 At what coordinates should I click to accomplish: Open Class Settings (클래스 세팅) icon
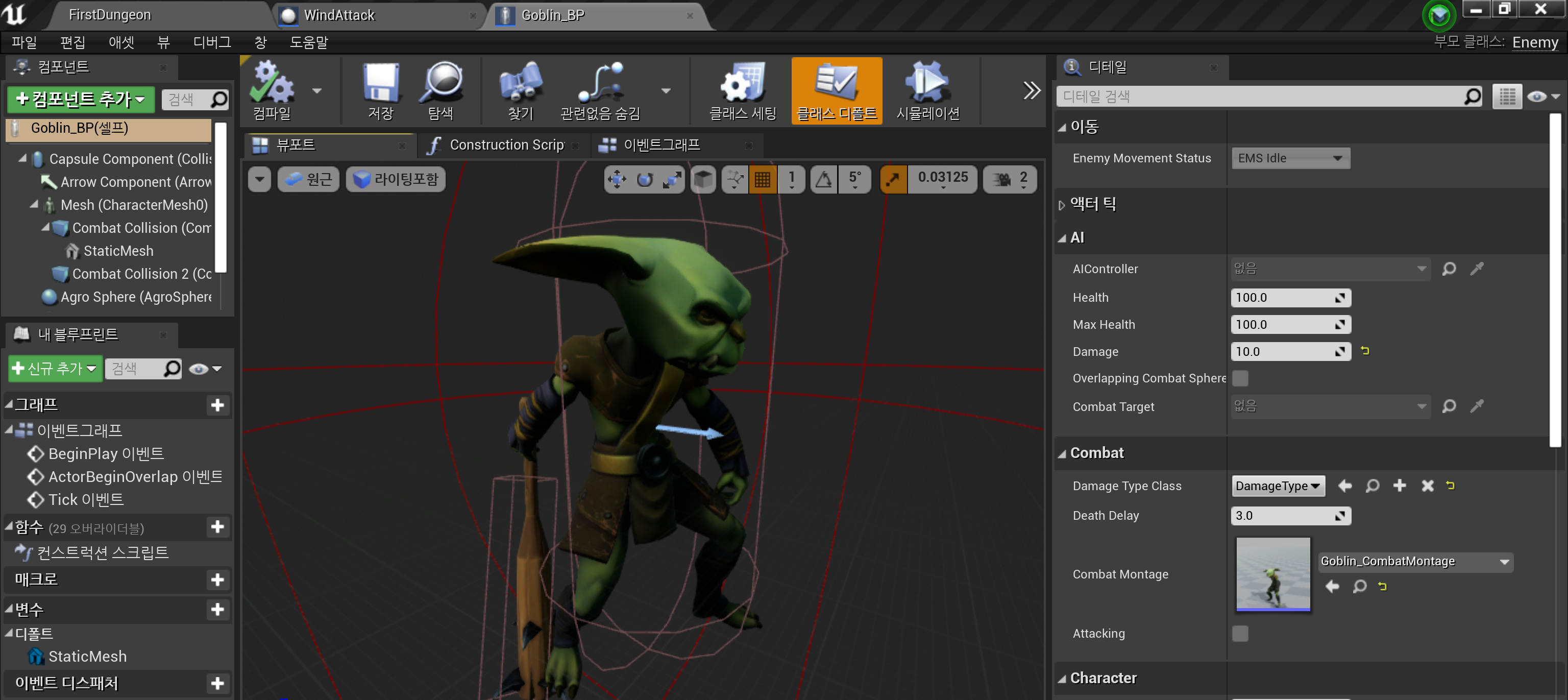coord(742,83)
